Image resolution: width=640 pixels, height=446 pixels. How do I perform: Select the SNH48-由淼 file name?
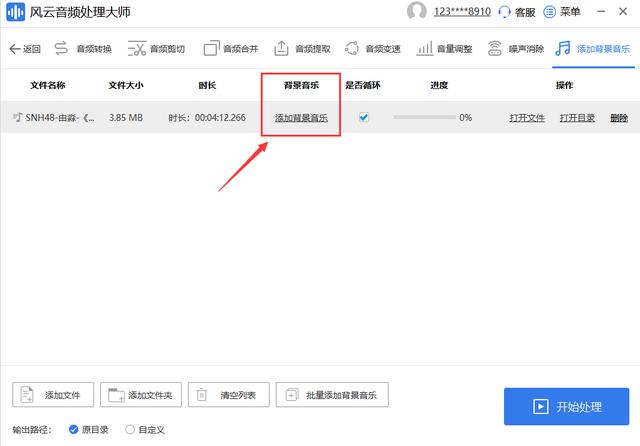pos(60,118)
